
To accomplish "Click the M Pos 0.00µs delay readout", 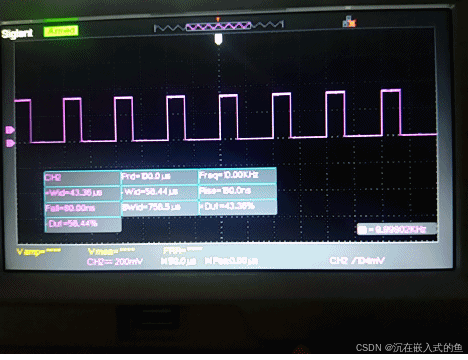I will (231, 261).
